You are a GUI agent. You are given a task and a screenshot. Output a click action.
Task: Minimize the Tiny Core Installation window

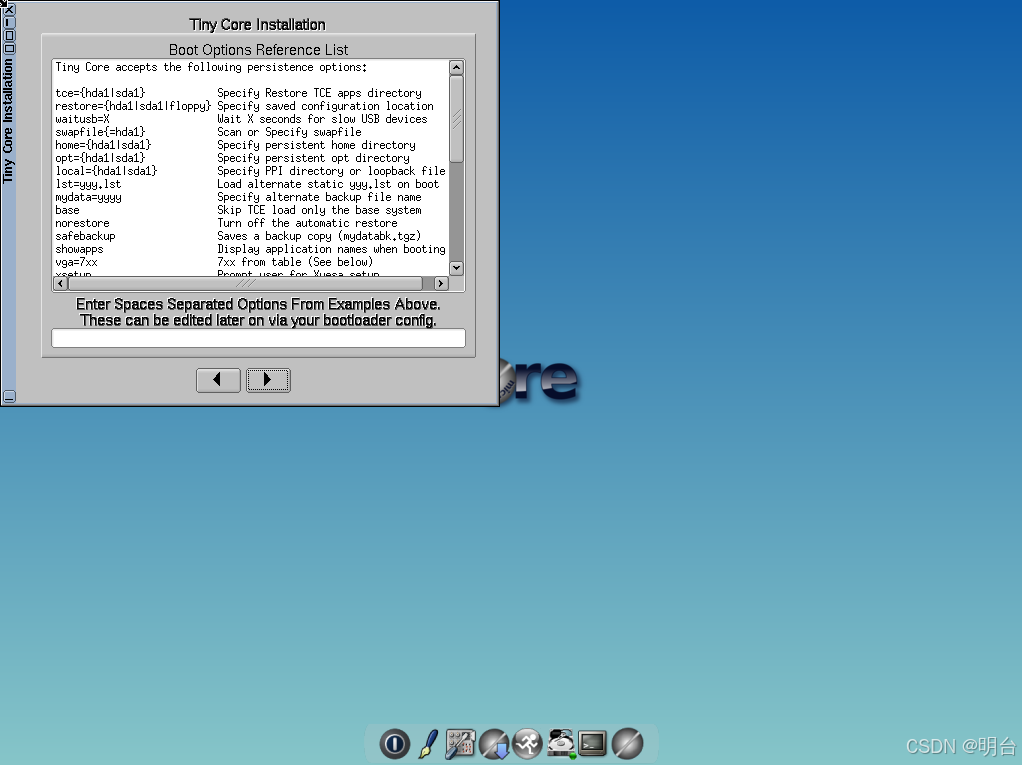pos(9,23)
